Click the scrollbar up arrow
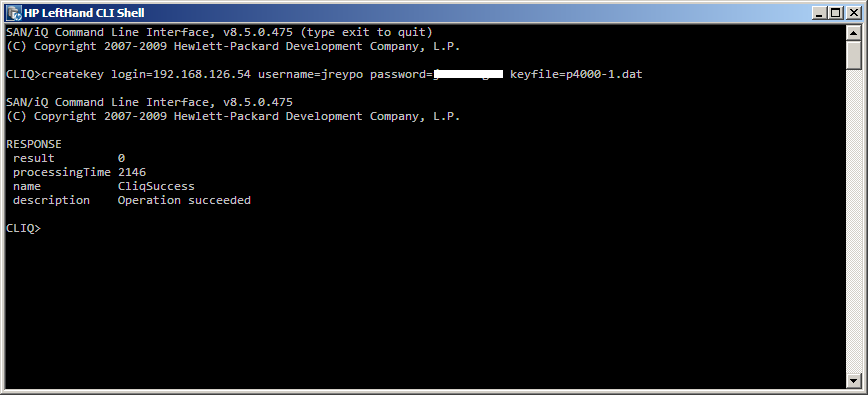 854,33
